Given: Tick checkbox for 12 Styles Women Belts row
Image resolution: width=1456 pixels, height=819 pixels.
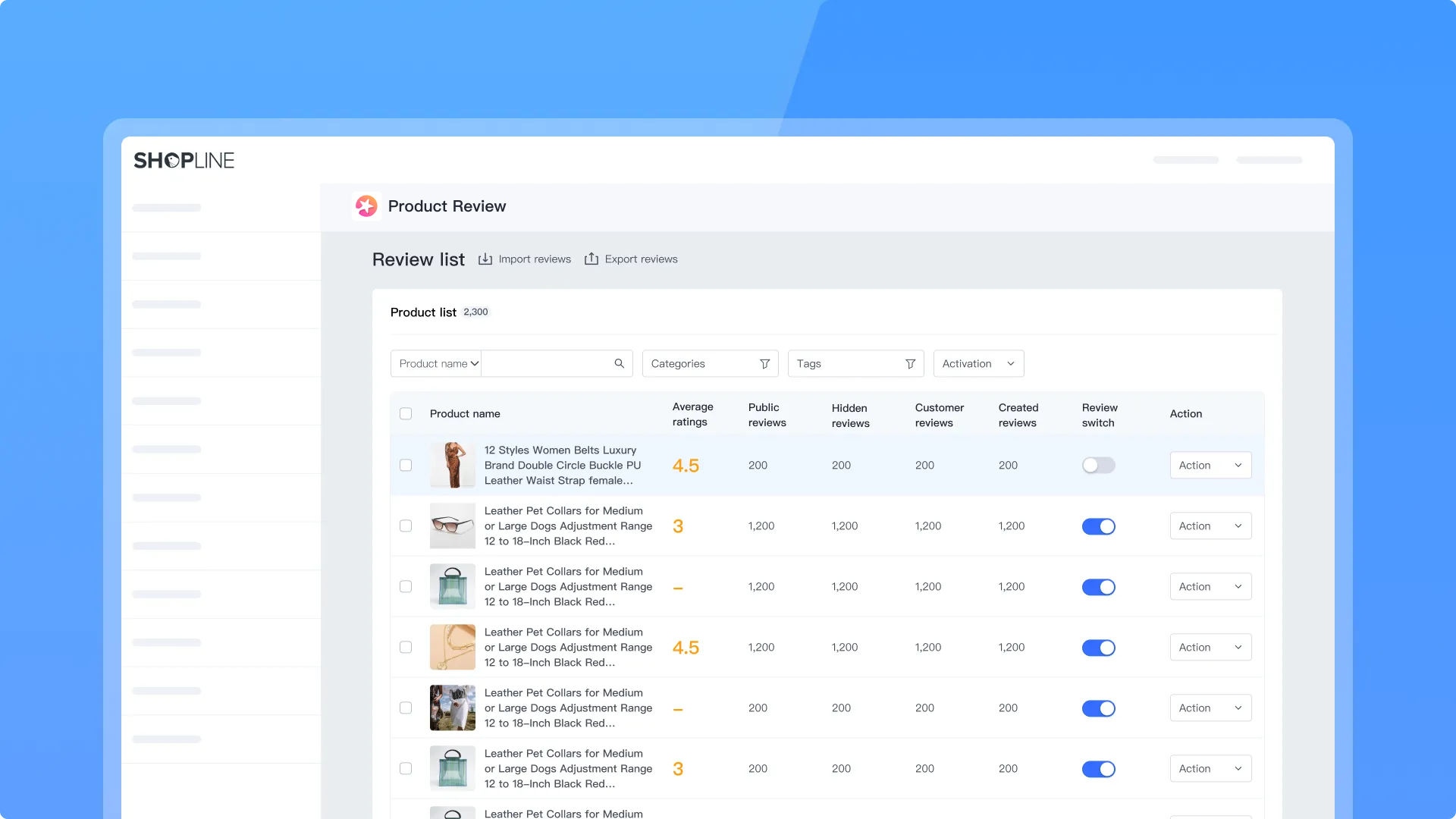Looking at the screenshot, I should coord(406,466).
